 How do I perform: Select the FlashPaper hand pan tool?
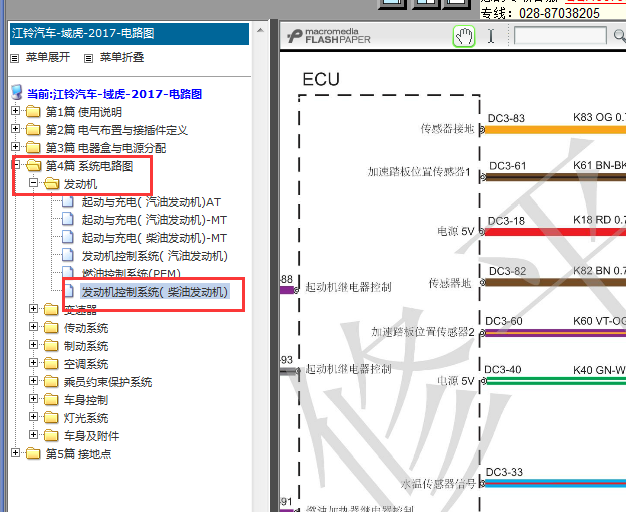(x=464, y=37)
